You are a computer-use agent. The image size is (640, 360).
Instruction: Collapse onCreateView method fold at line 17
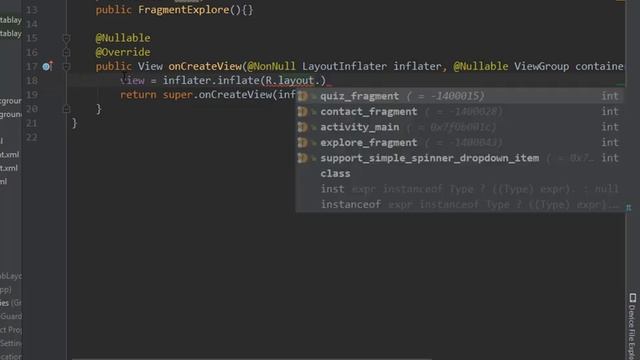click(66, 66)
